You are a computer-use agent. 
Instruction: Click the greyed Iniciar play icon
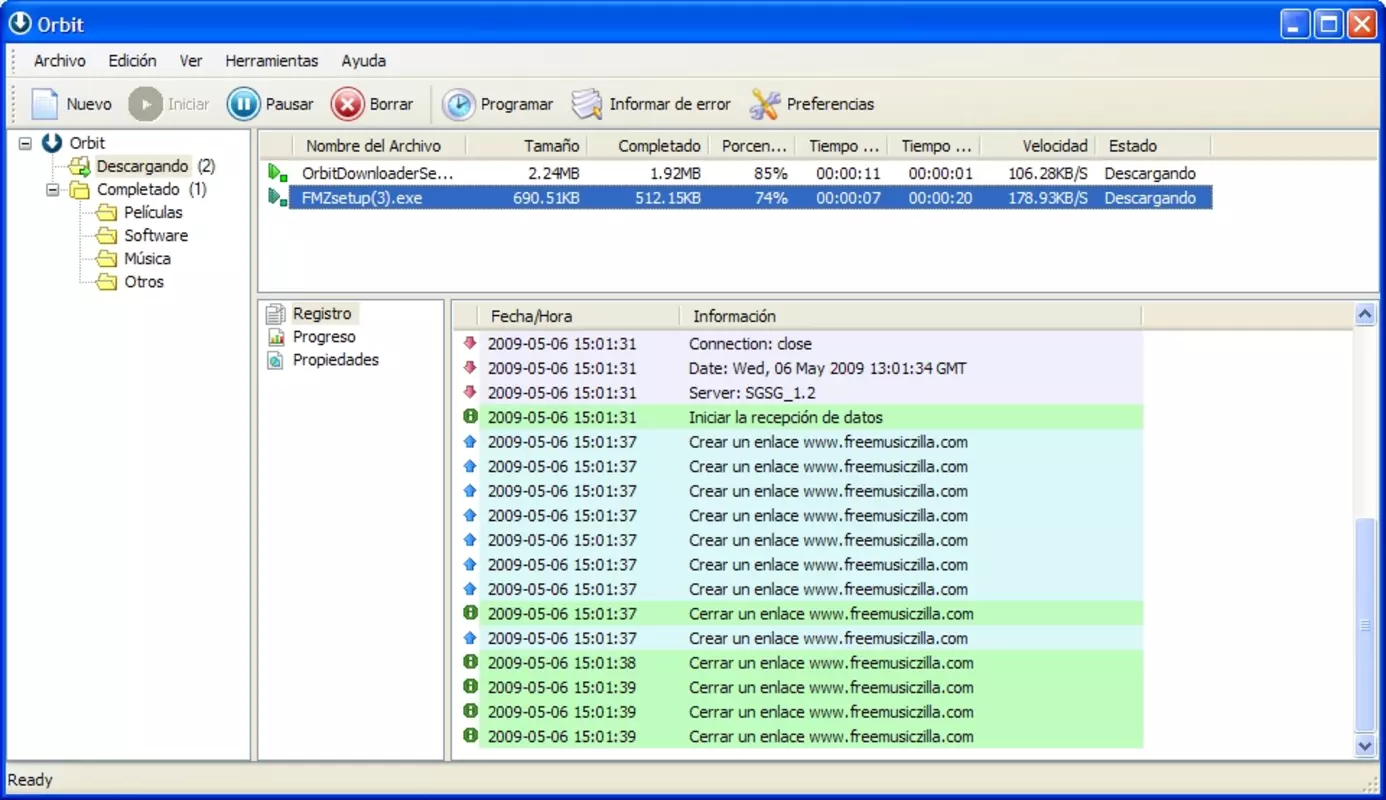[x=146, y=104]
